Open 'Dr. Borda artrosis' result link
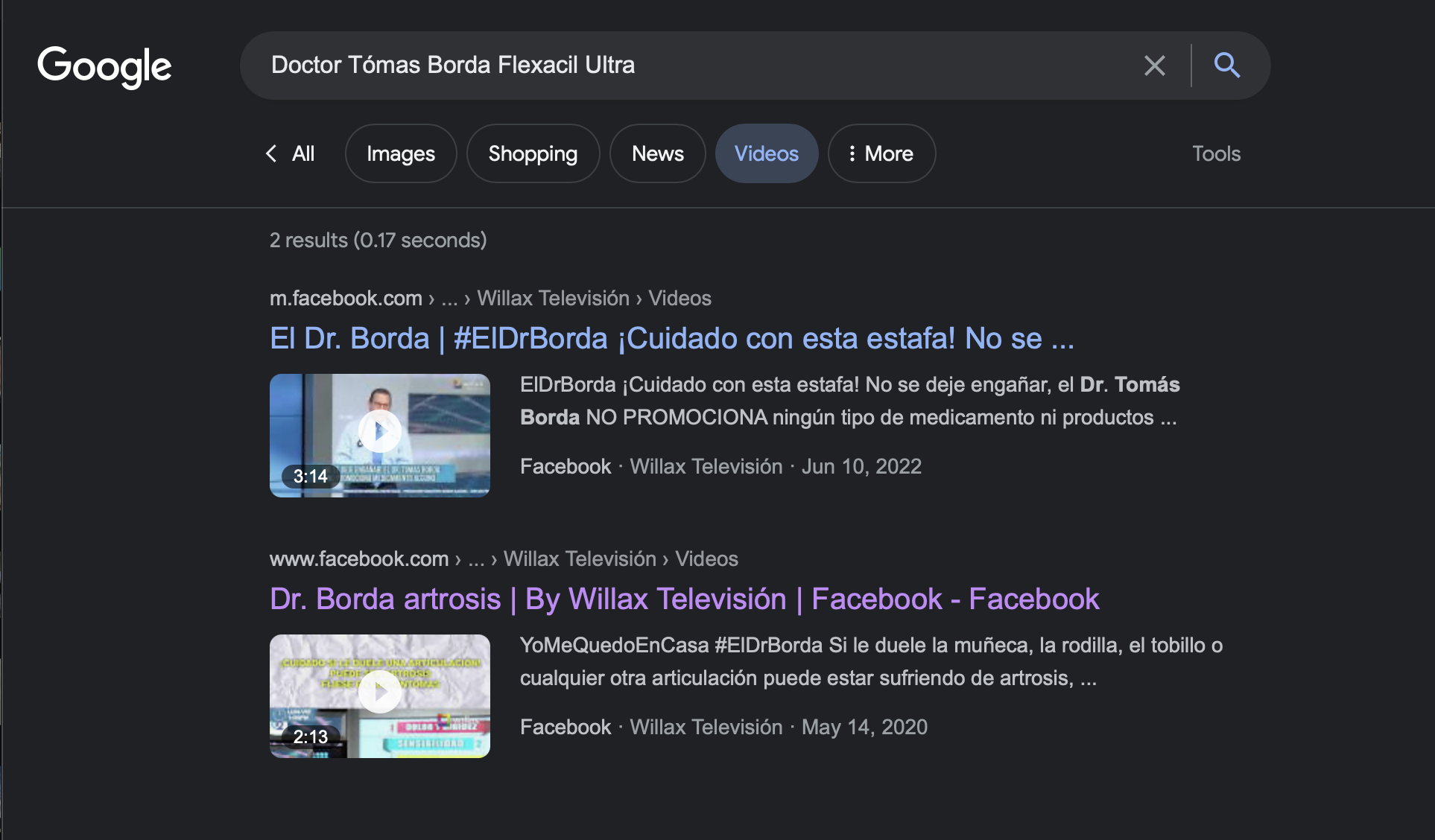Image resolution: width=1435 pixels, height=840 pixels. (x=684, y=599)
